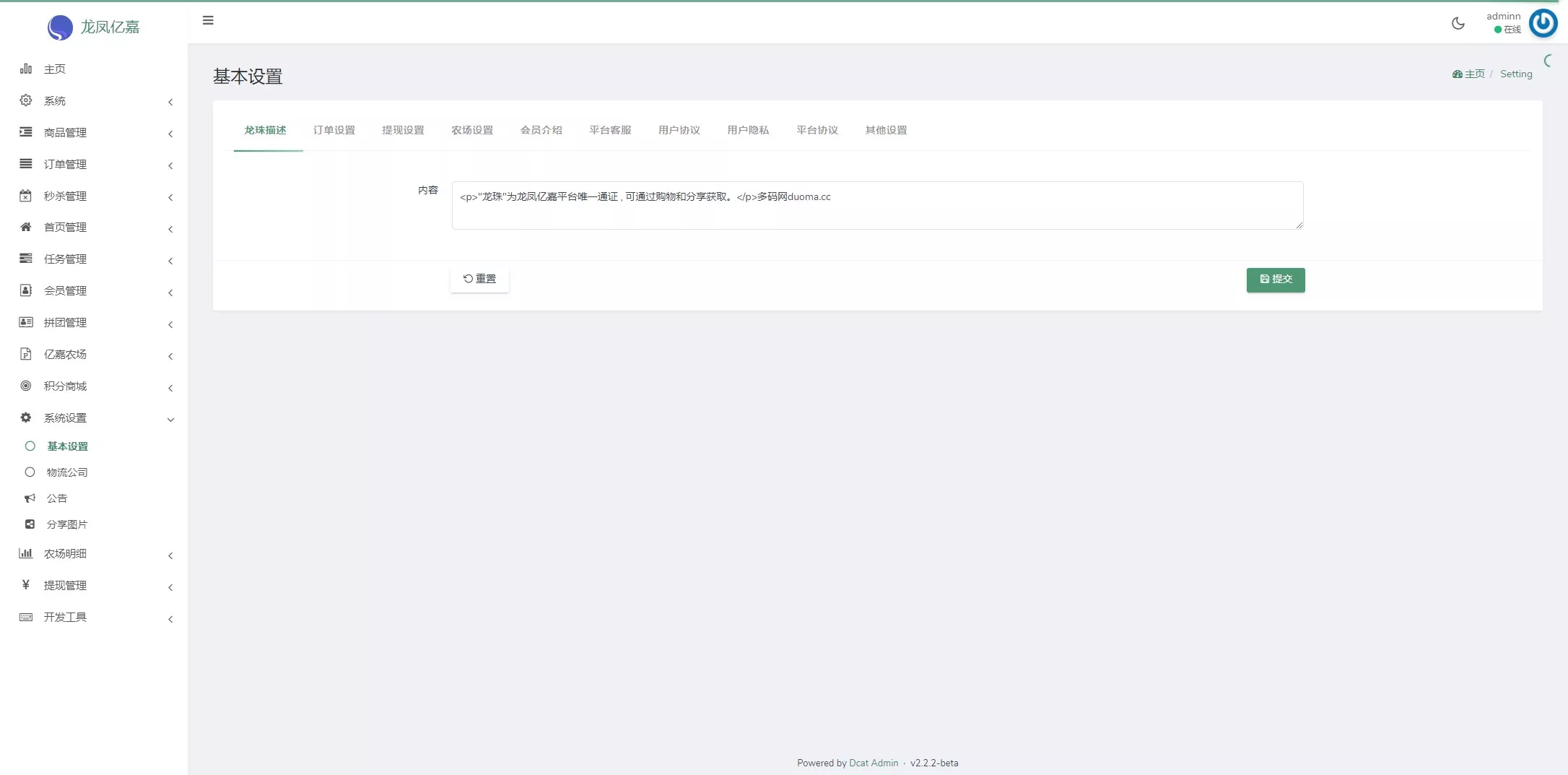Viewport: 1568px width, 775px height.
Task: Select the 基本设置 circle marker
Action: click(x=30, y=446)
